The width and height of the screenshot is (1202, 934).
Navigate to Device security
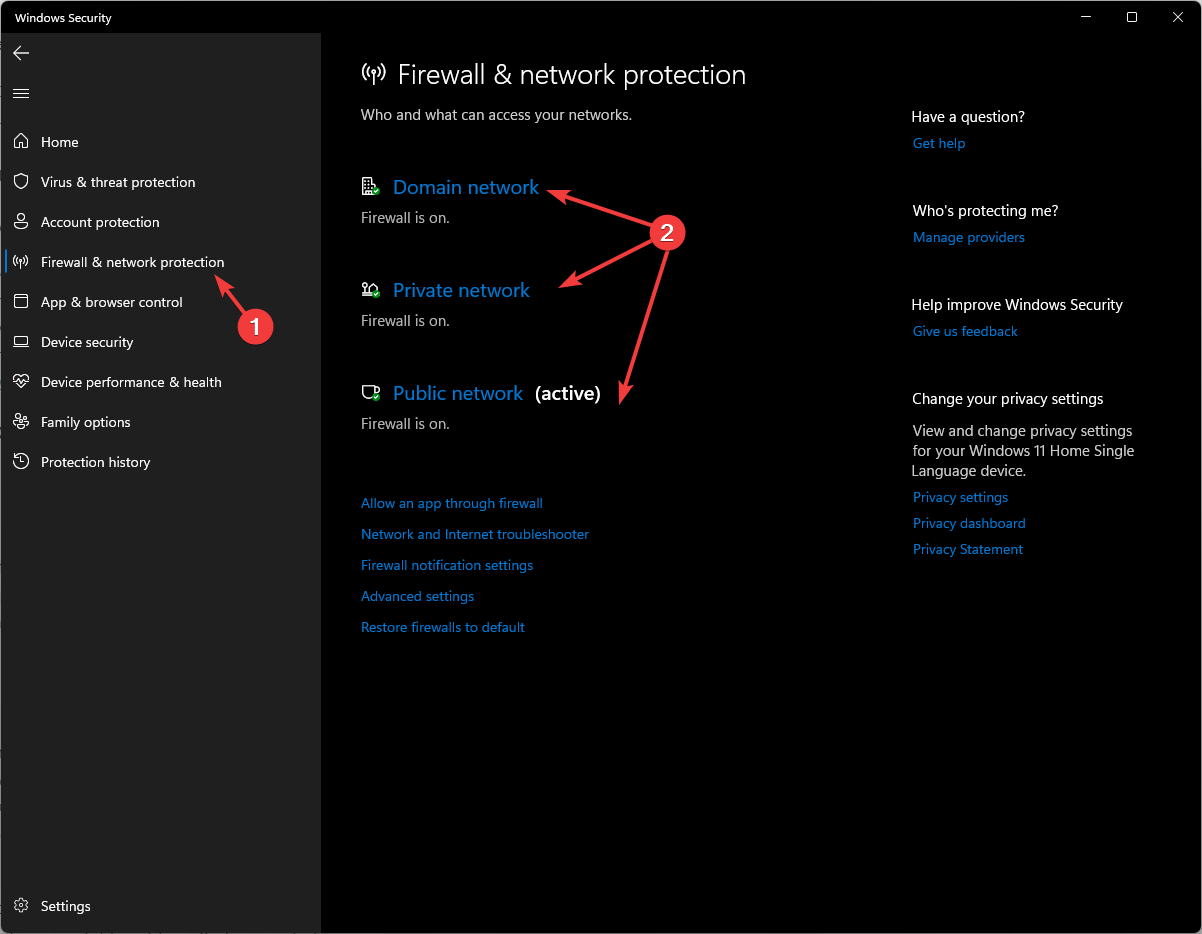87,342
